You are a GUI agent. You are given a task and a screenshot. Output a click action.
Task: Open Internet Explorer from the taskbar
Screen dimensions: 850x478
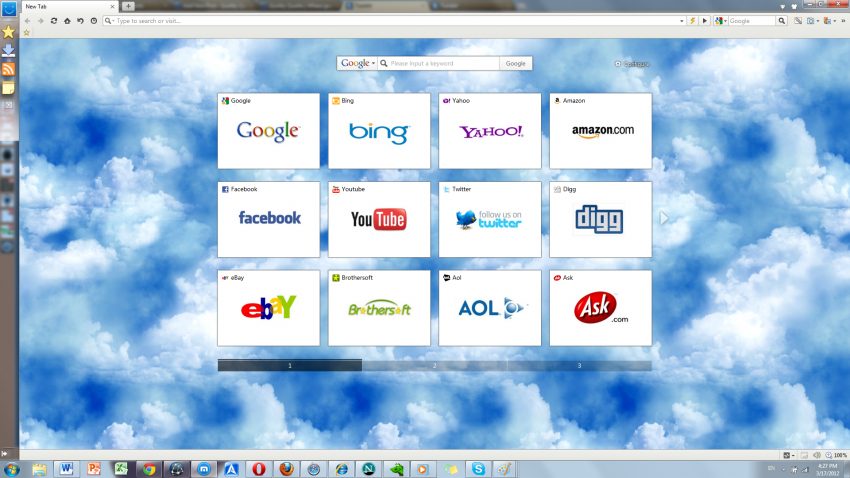[x=341, y=469]
